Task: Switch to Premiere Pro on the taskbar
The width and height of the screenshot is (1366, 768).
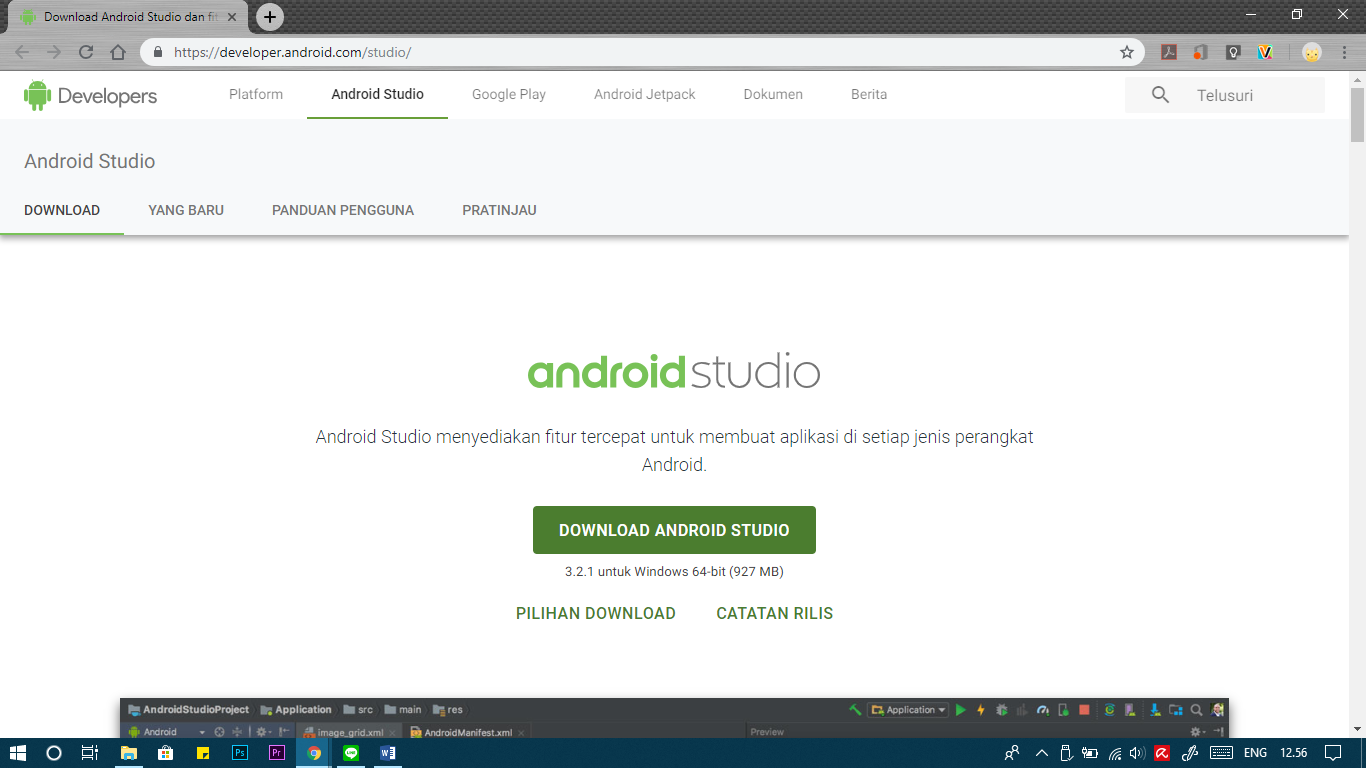Action: click(x=277, y=753)
